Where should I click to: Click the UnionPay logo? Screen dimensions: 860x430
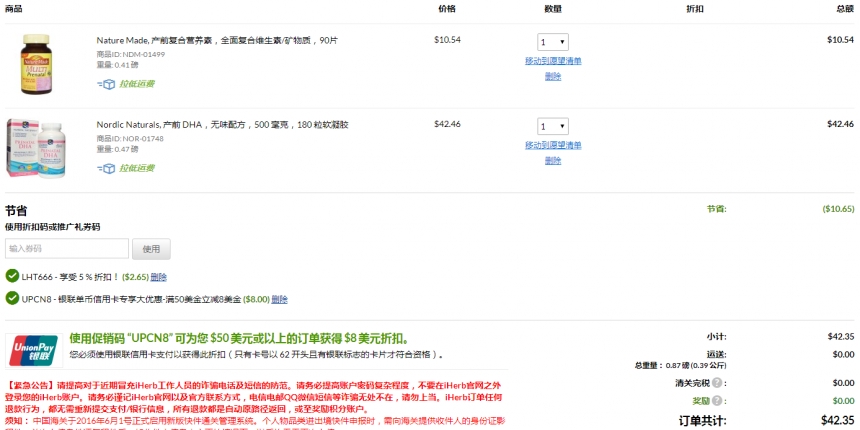(x=35, y=351)
